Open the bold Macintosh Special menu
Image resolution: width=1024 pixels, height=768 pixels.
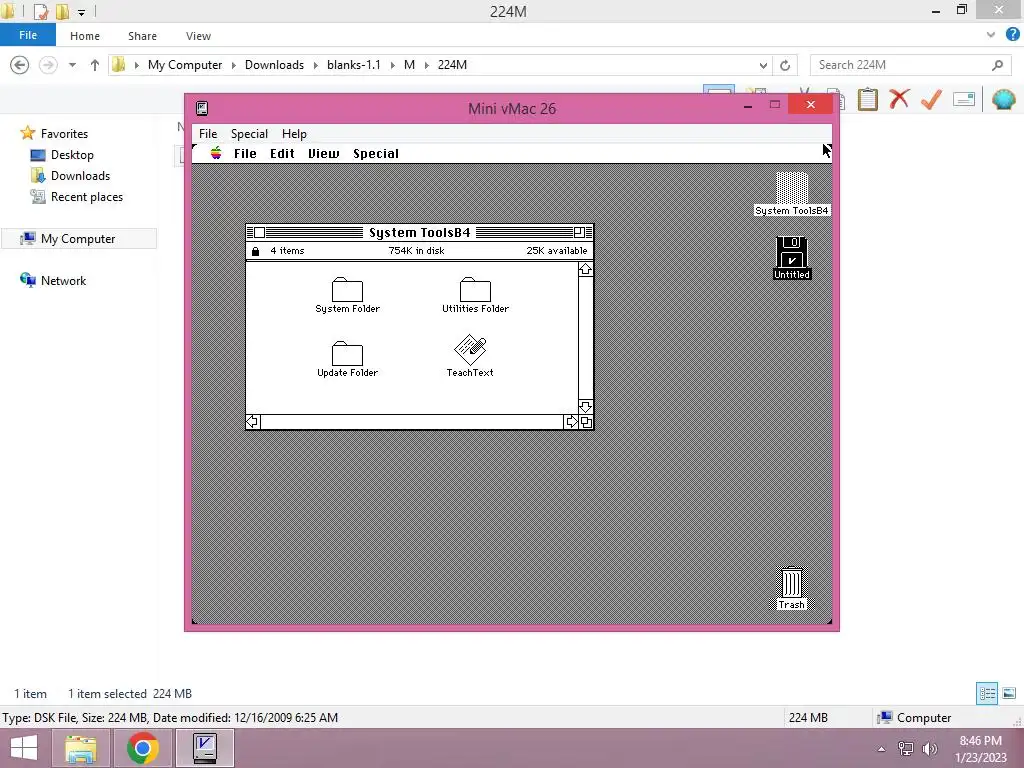tap(376, 153)
